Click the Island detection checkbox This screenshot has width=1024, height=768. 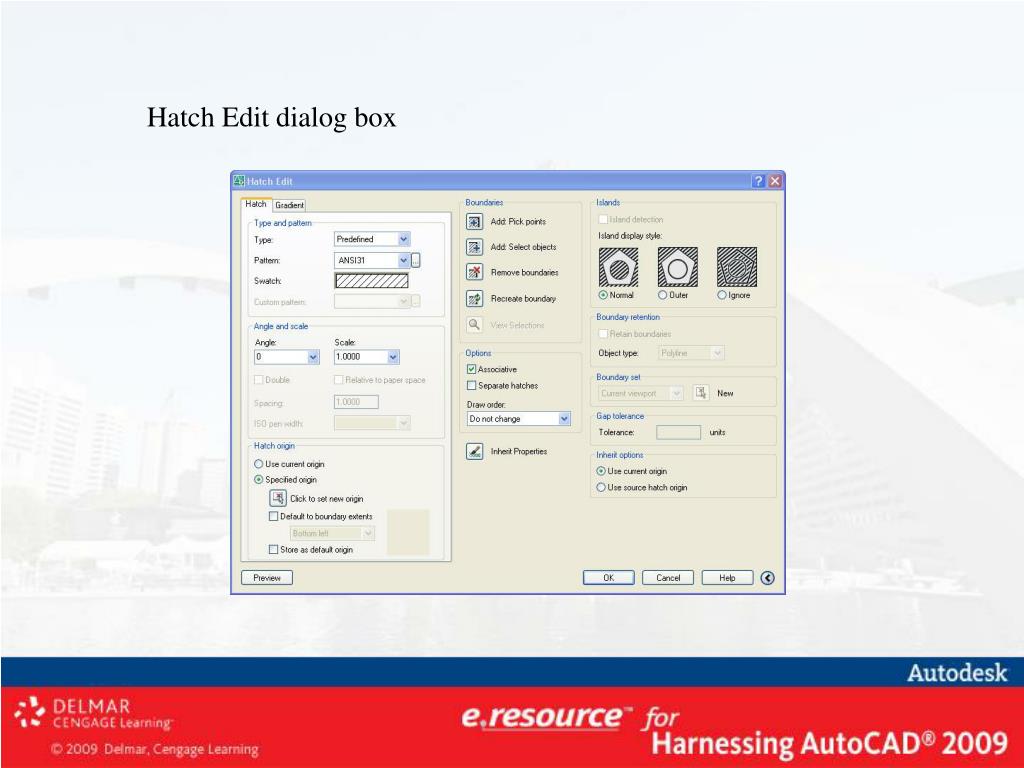click(603, 219)
